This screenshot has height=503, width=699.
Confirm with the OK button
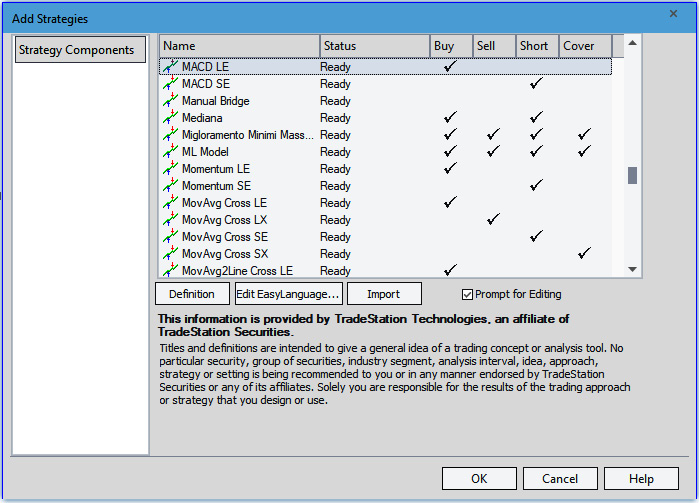coord(479,478)
